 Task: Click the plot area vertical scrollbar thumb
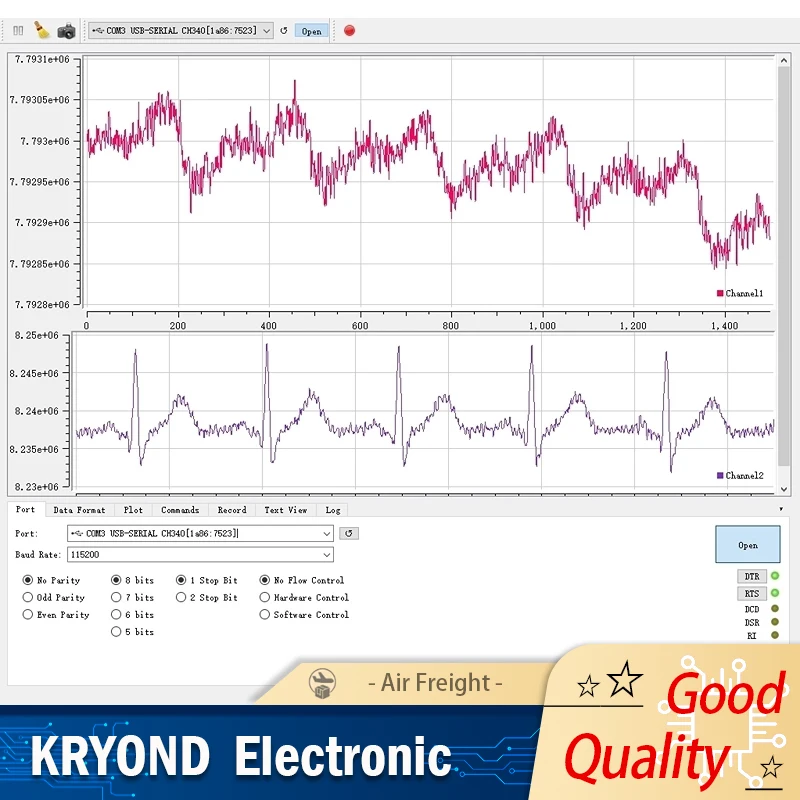(784, 265)
